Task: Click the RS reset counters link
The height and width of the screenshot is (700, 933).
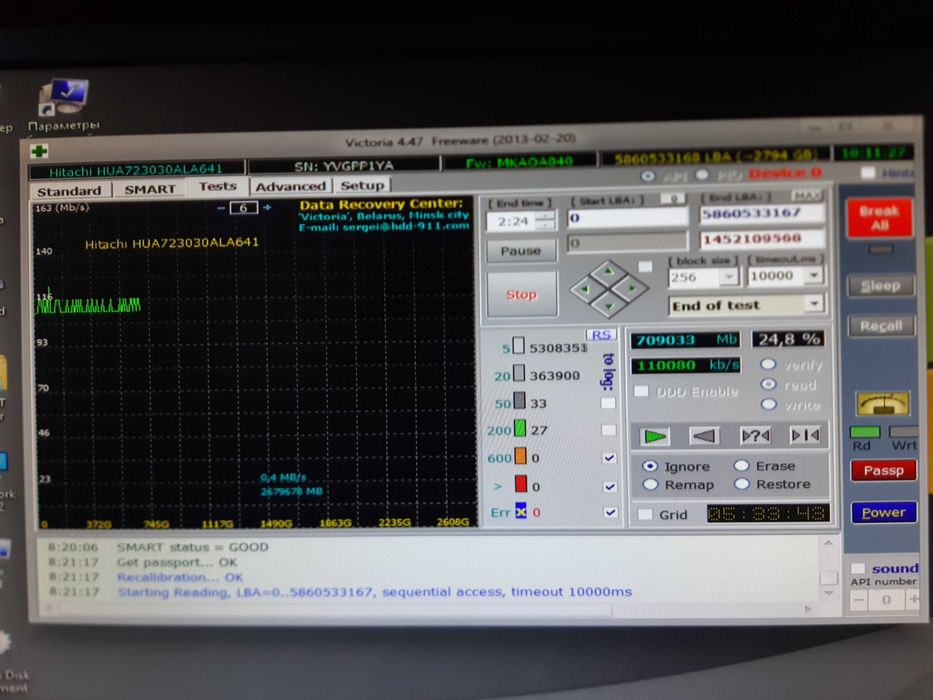Action: point(600,335)
